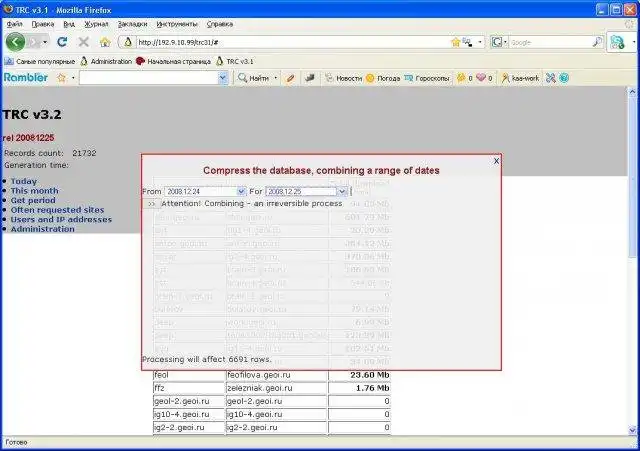Expand the From date dropdown
The height and width of the screenshot is (451, 640).
pyautogui.click(x=241, y=191)
